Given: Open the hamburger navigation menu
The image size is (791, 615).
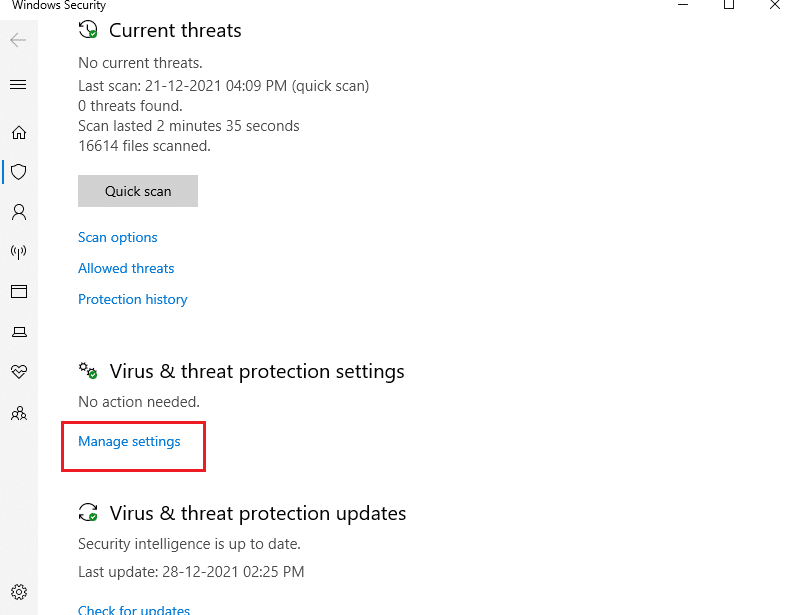Looking at the screenshot, I should point(18,85).
